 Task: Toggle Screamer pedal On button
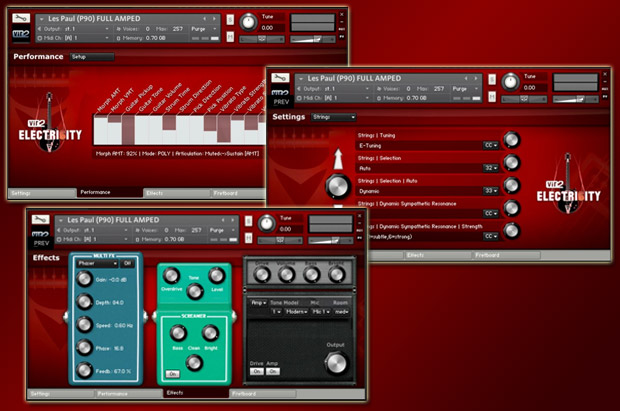(x=172, y=373)
